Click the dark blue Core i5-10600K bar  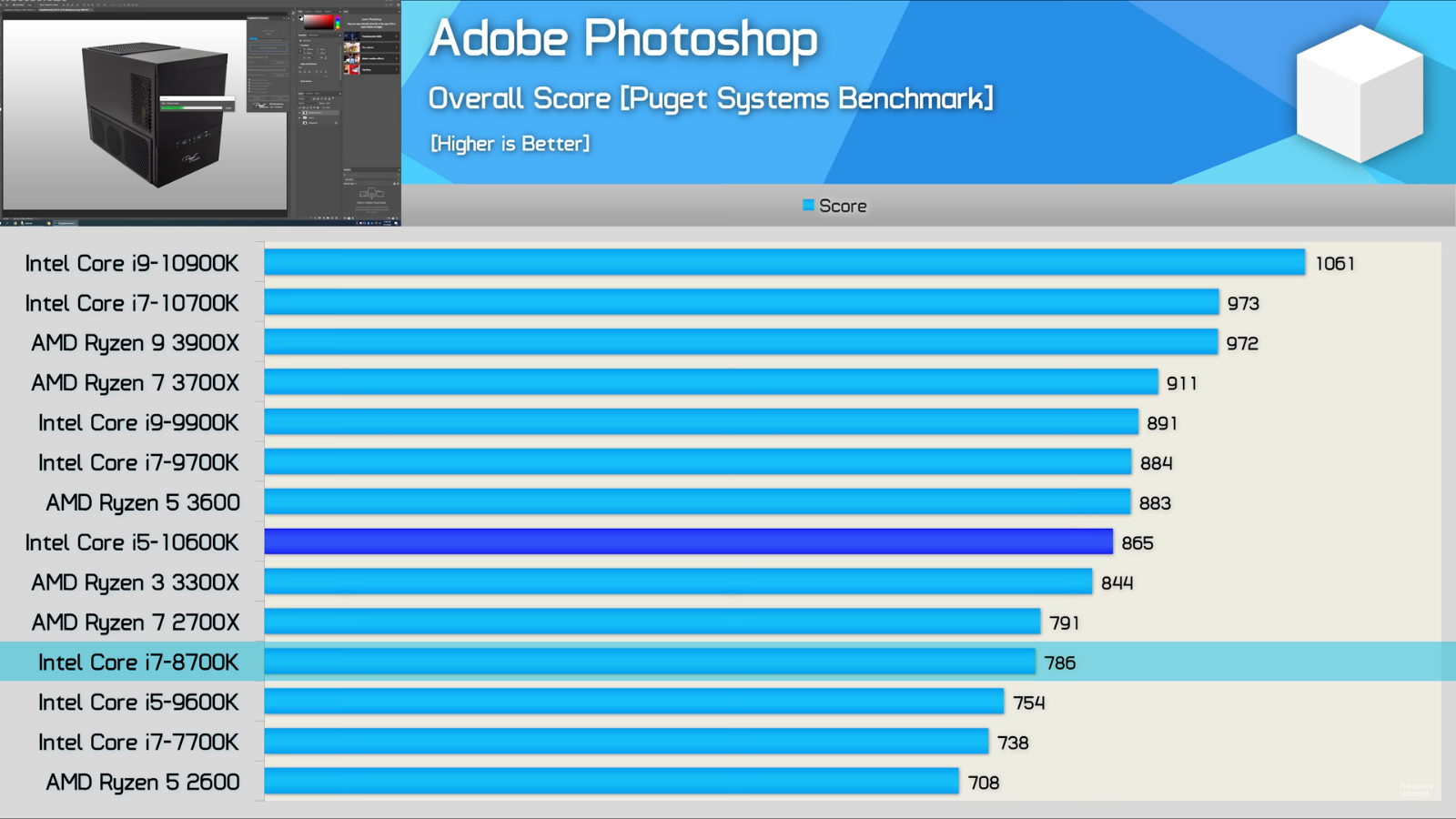[x=688, y=542]
